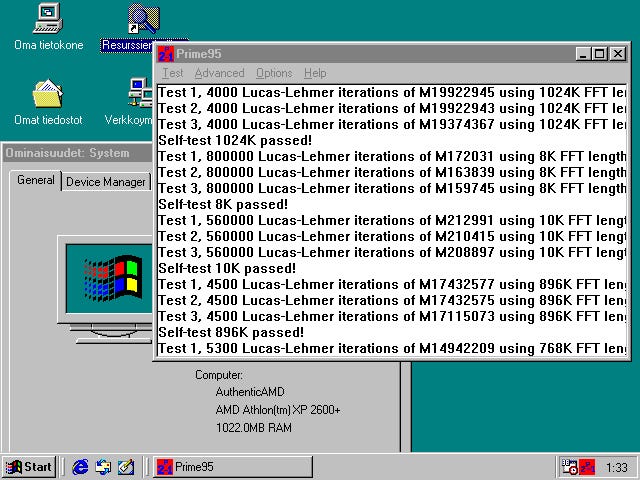Image resolution: width=640 pixels, height=480 pixels.
Task: Open the Test menu in Prime95
Action: click(x=173, y=73)
